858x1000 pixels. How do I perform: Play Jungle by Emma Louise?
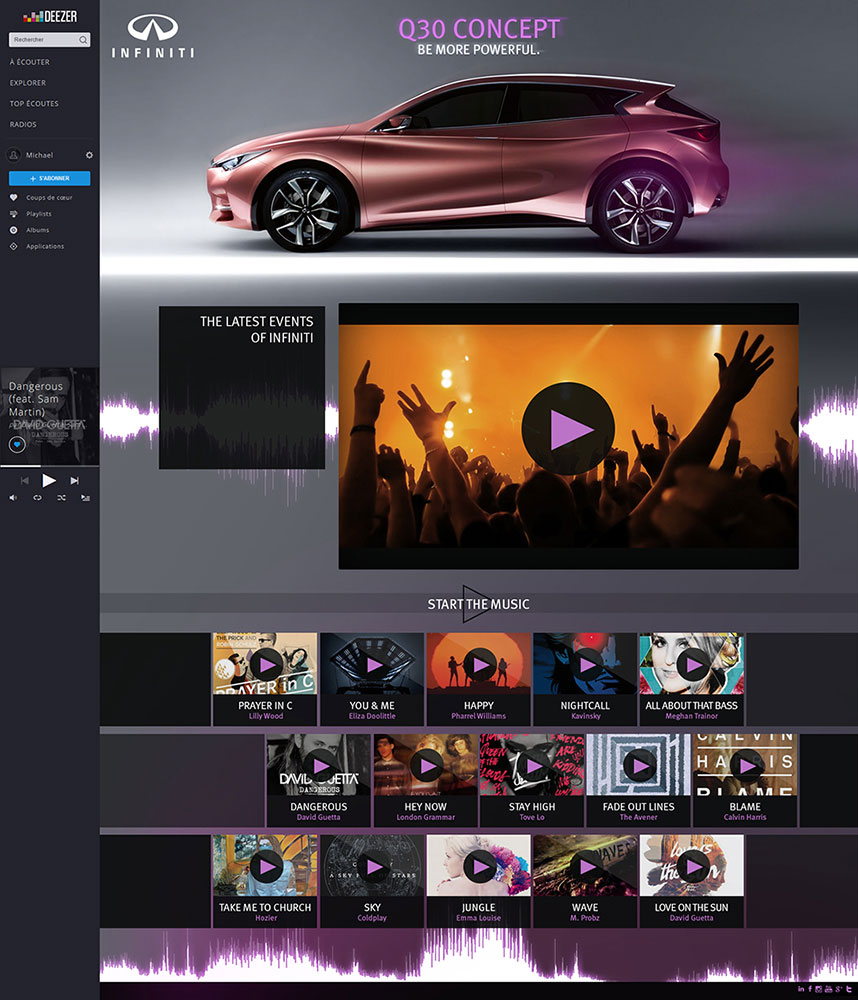tap(480, 867)
